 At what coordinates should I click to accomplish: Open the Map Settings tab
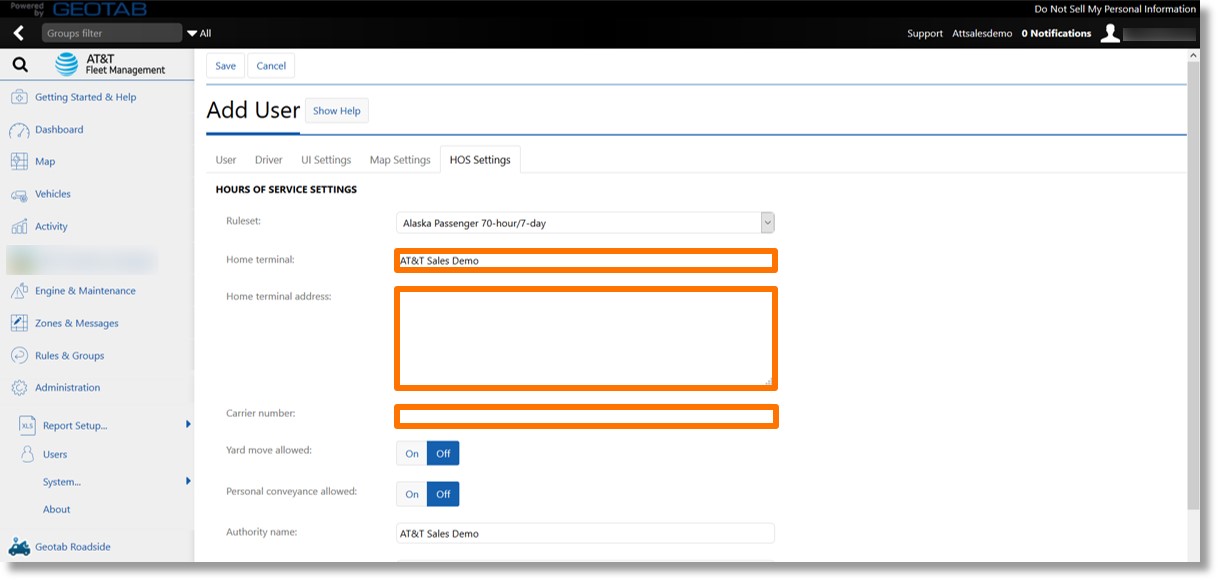point(400,160)
